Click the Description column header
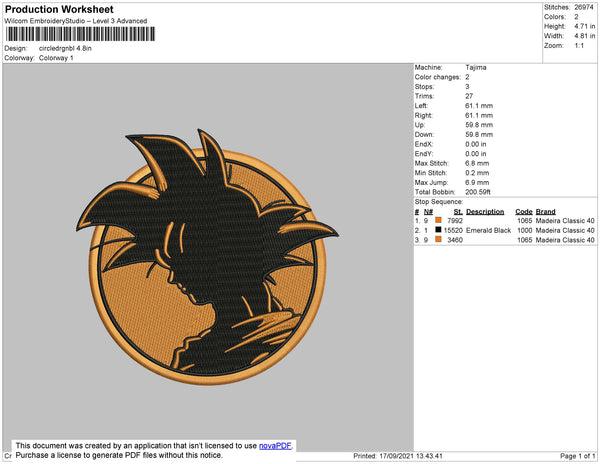This screenshot has width=600, height=464. point(485,212)
